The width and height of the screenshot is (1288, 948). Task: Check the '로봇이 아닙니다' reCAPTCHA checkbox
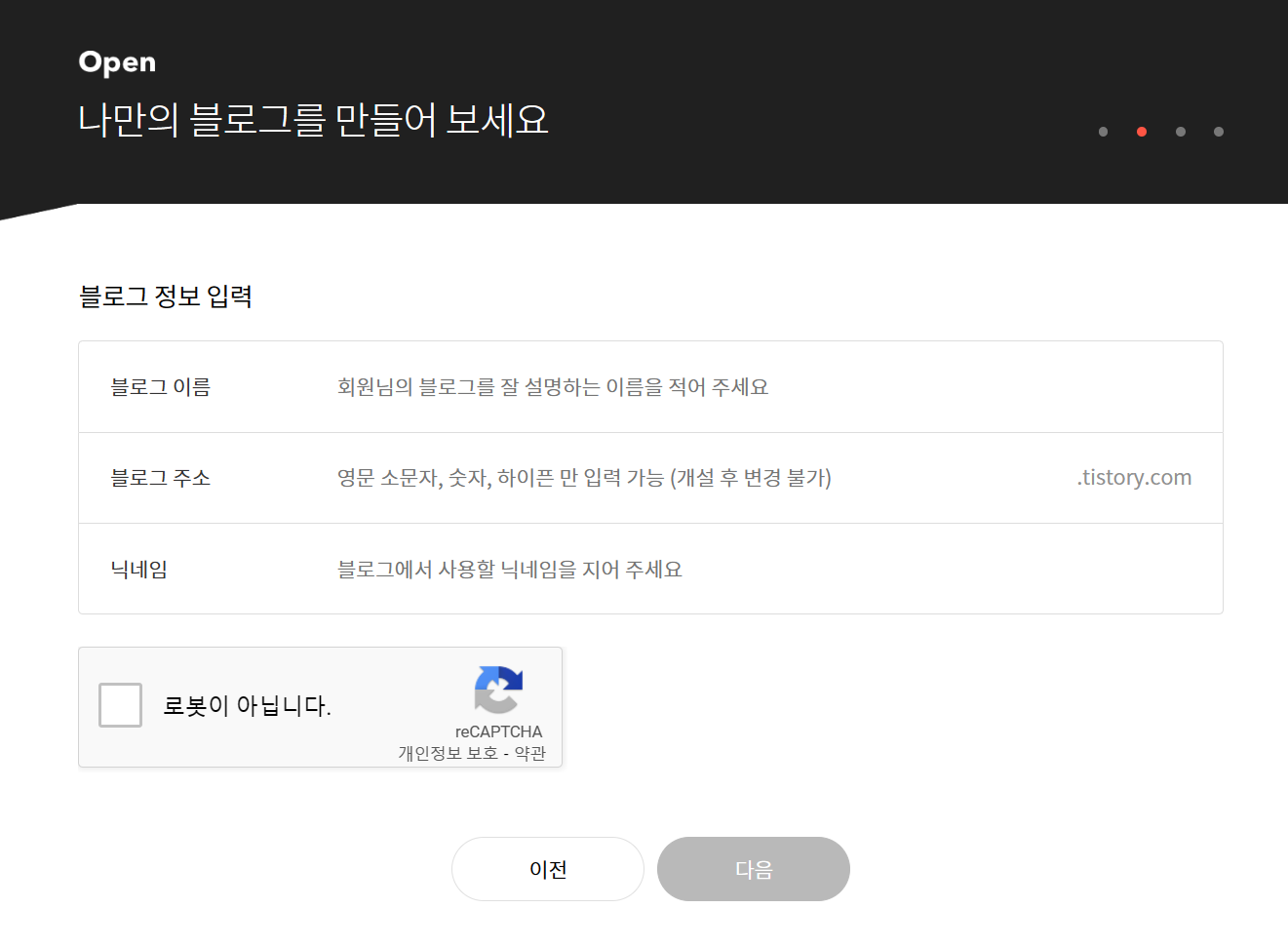(120, 705)
